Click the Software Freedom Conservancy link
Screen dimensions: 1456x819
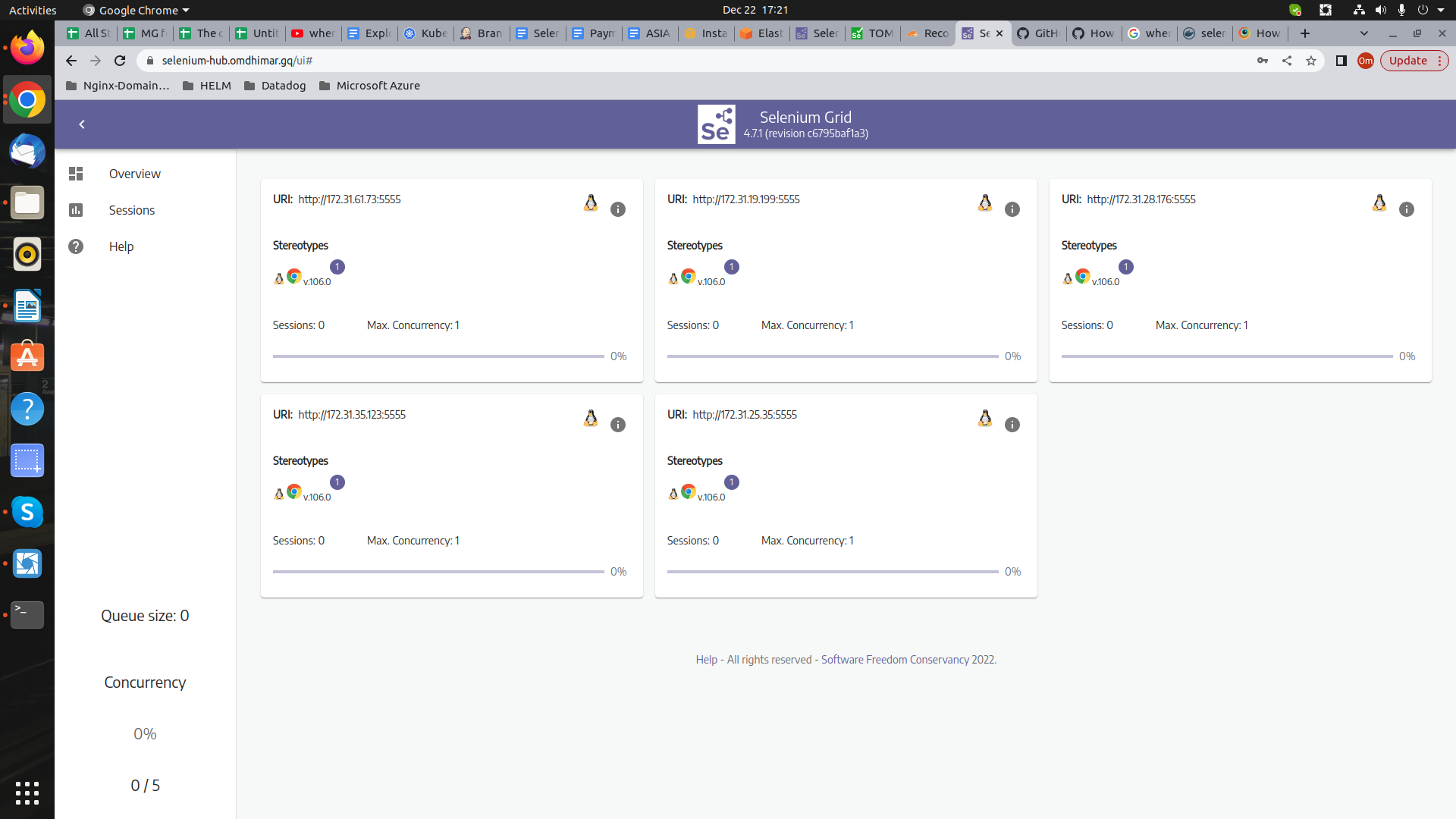click(x=895, y=660)
